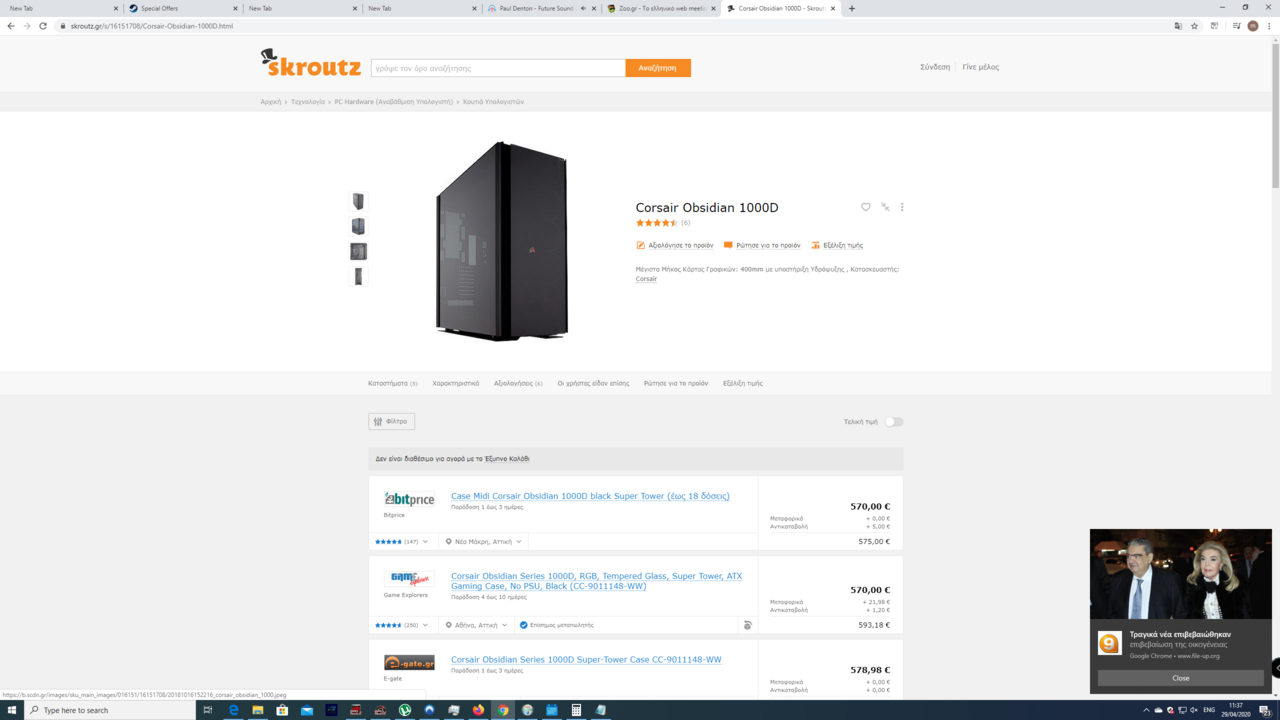Image resolution: width=1280 pixels, height=720 pixels.
Task: Open Microsoft Edge from taskbar
Action: tap(233, 710)
